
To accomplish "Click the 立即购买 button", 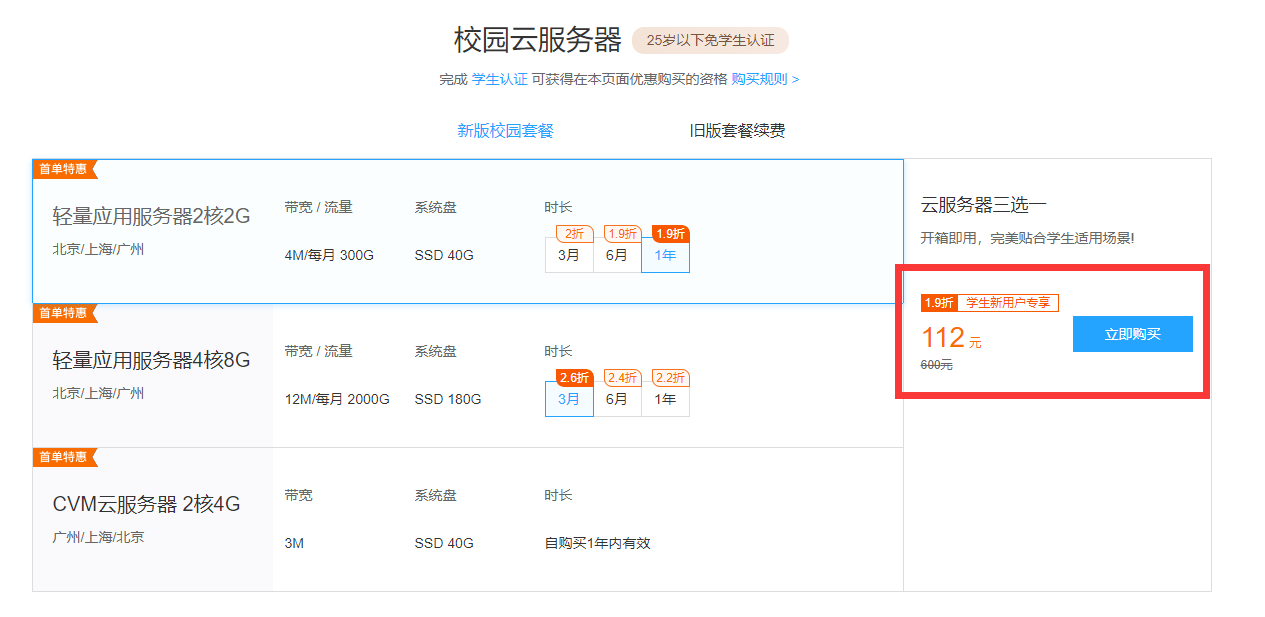I will tap(1132, 334).
